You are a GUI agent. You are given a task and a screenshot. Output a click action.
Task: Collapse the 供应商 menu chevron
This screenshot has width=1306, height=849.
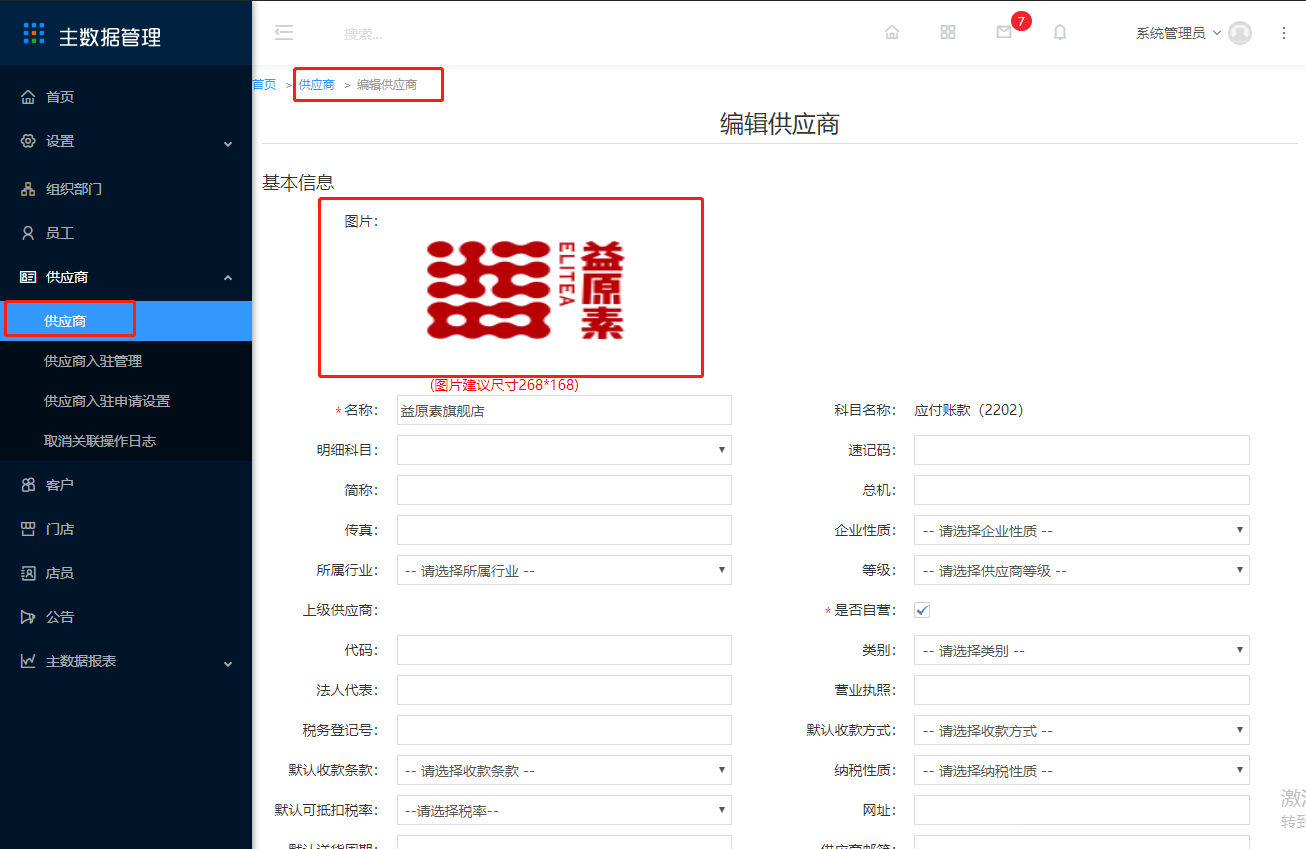coord(228,277)
